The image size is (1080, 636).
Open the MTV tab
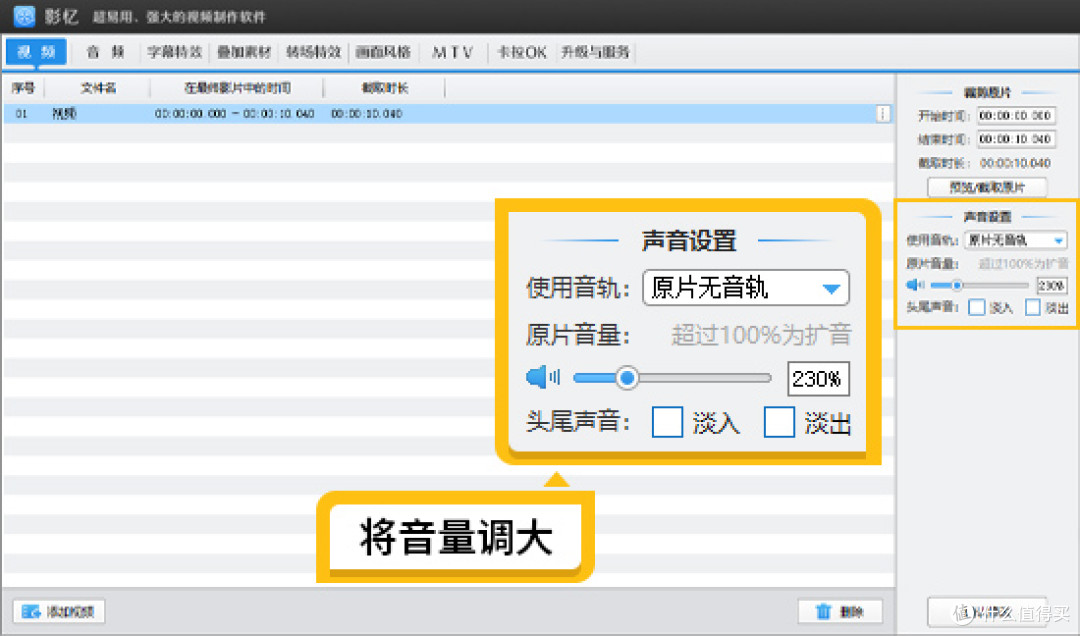pos(453,52)
